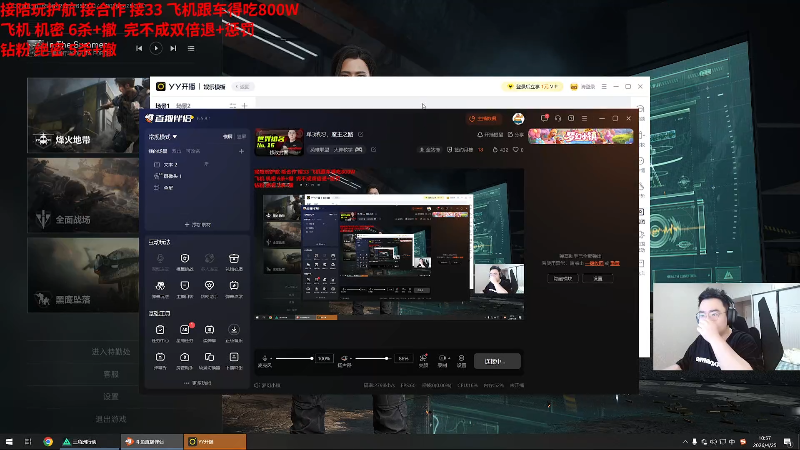Open messages icon with red badge
Screen dimensions: 800x450
point(544,118)
